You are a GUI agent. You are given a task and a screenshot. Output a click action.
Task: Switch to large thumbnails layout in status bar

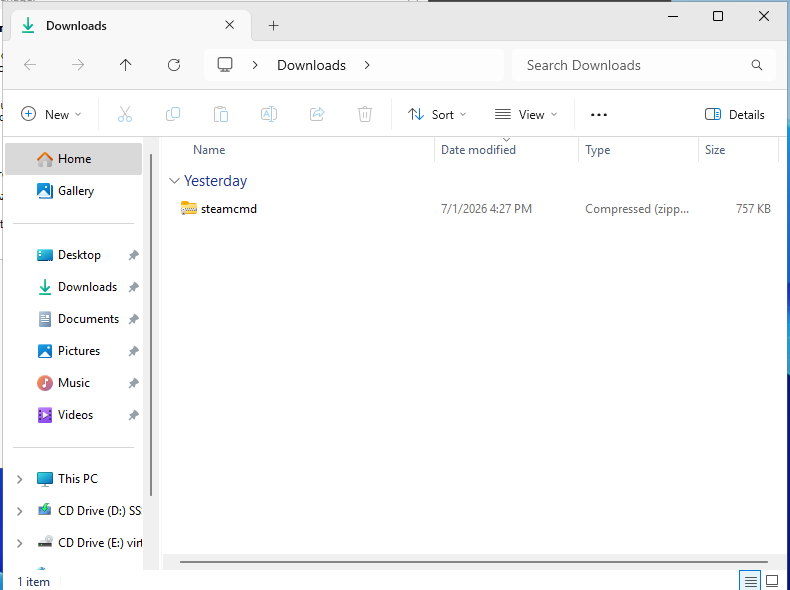[x=772, y=581]
